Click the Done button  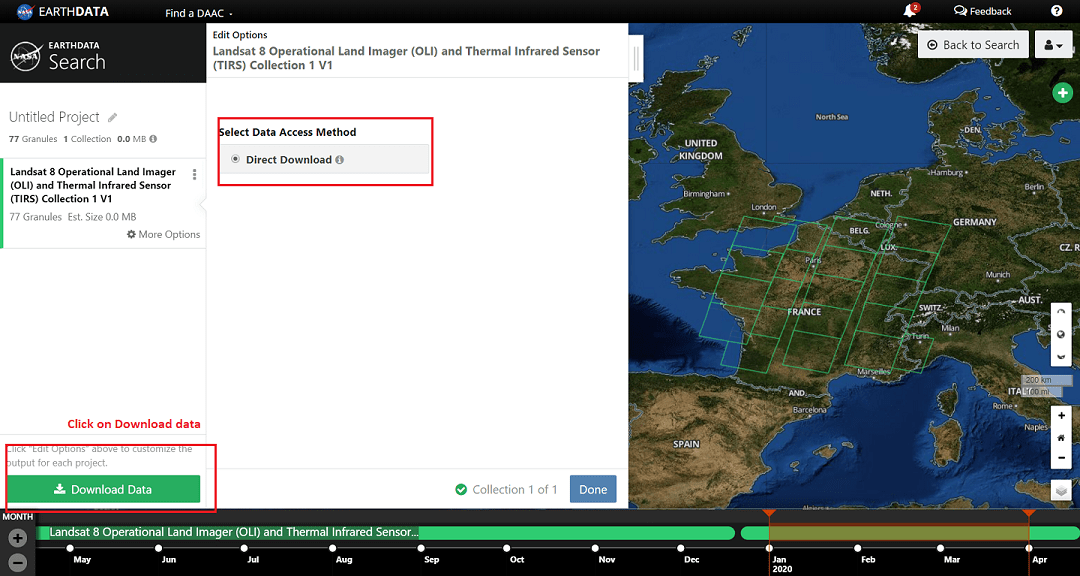coord(593,489)
